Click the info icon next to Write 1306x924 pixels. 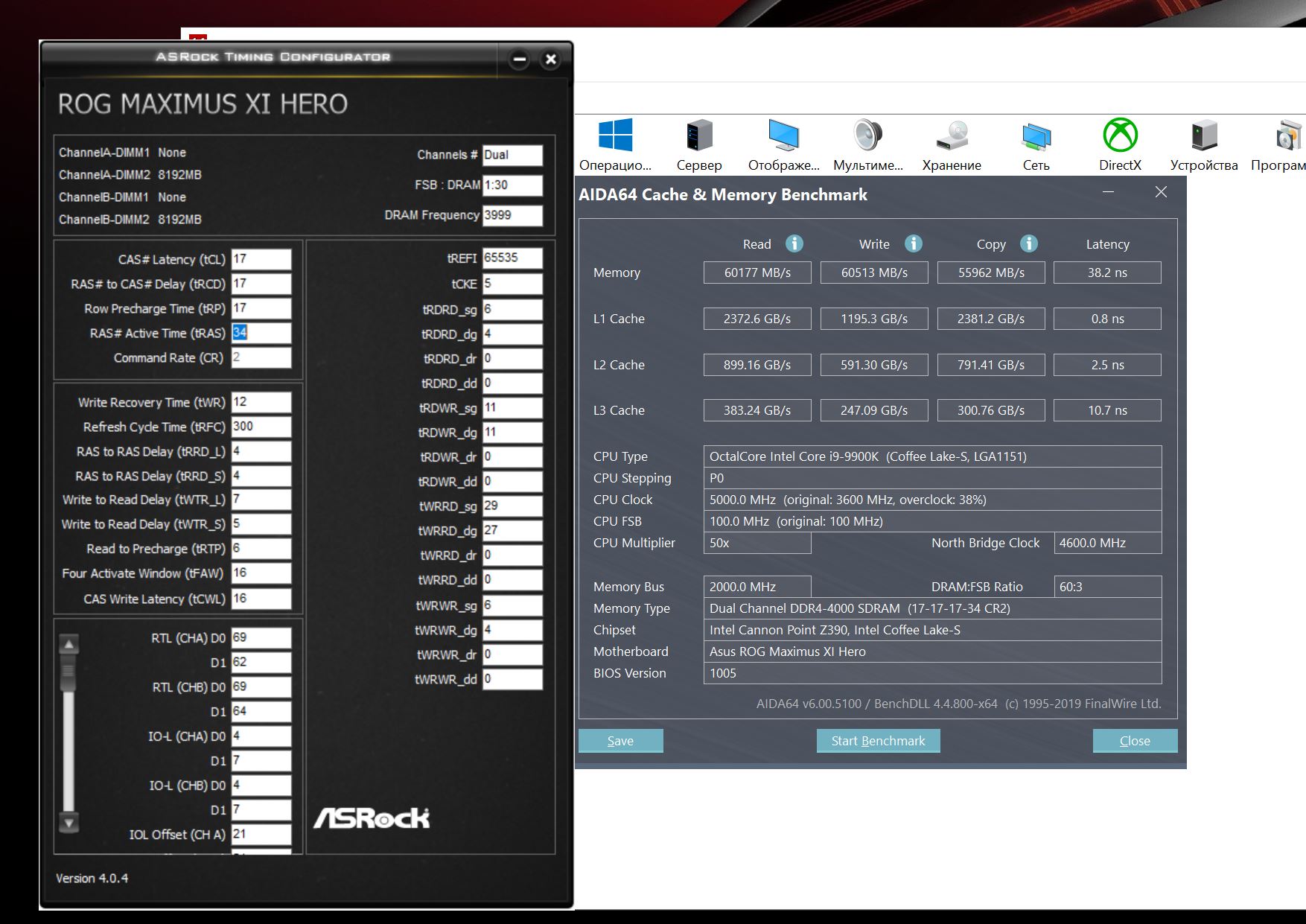click(913, 243)
